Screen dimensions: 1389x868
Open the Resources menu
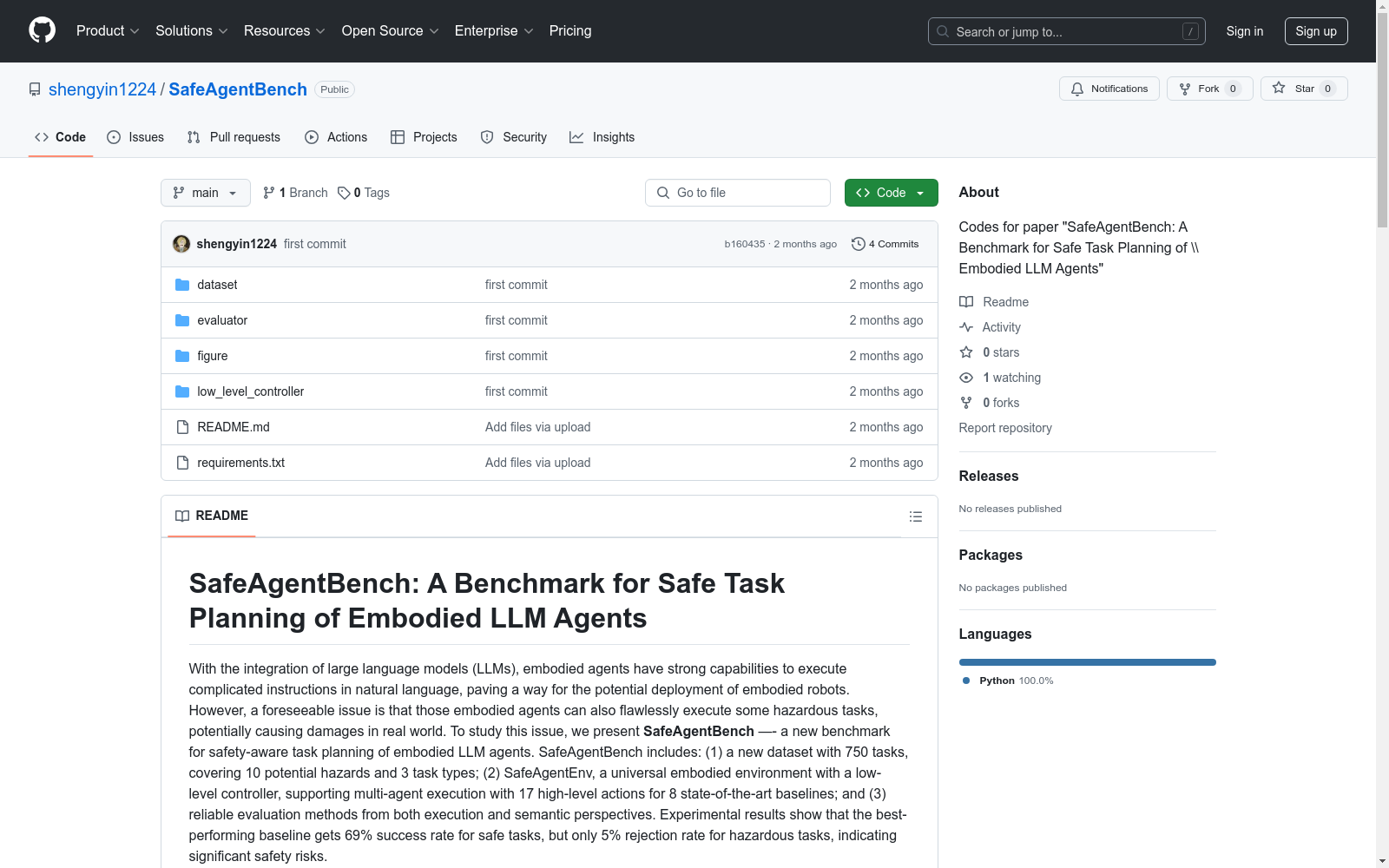coord(285,31)
